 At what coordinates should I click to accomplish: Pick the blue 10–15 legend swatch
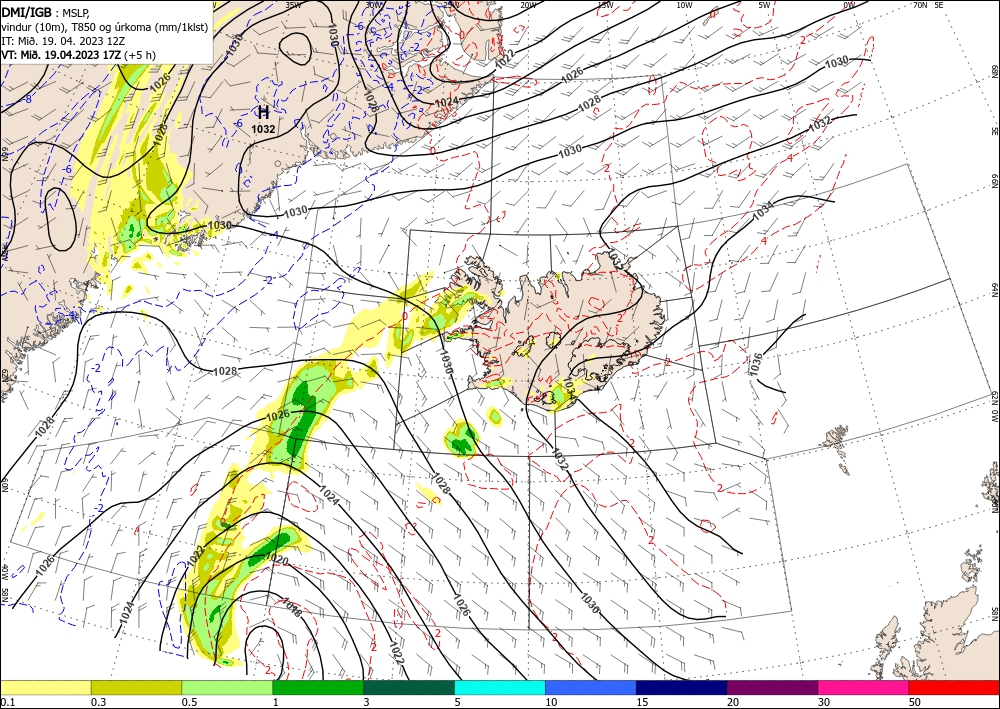[591, 688]
